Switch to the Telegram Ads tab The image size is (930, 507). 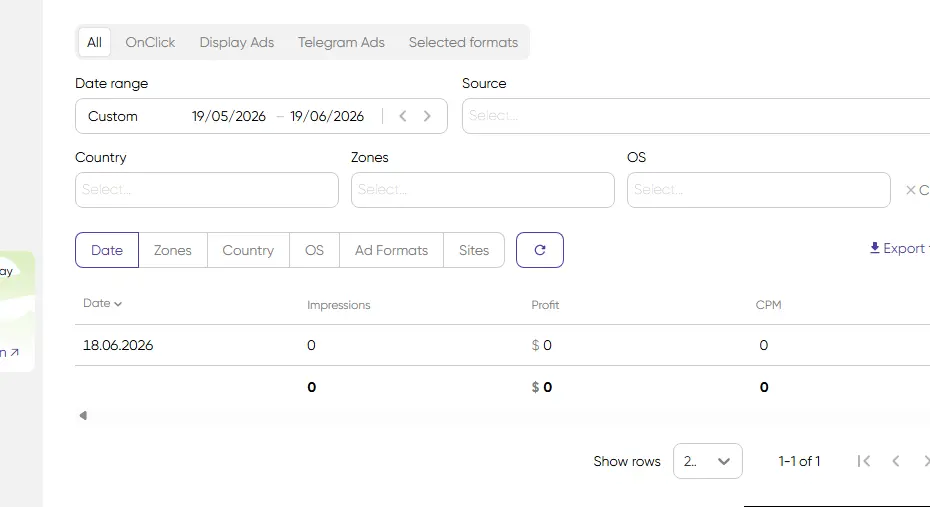click(341, 43)
